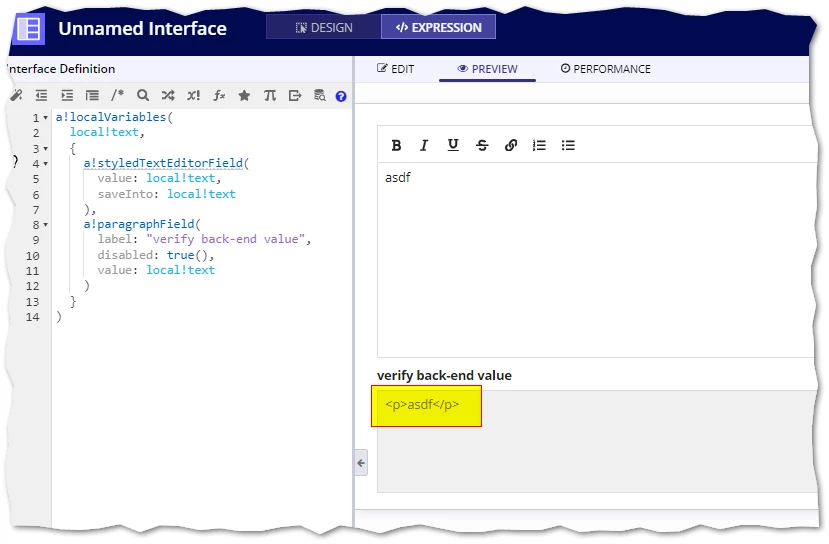Open the PREVIEW tab
The height and width of the screenshot is (544, 829).
tap(487, 69)
